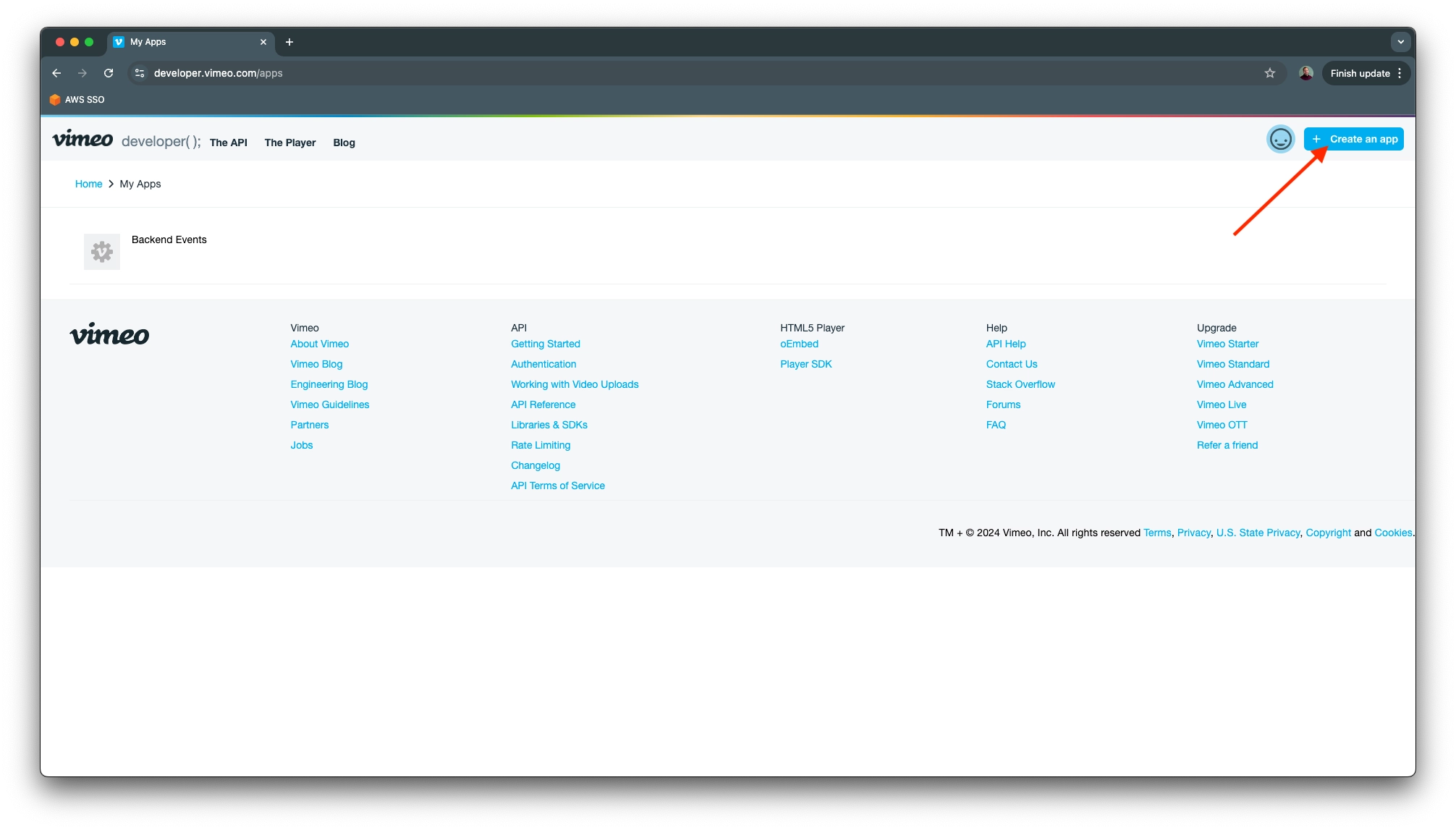Open the AWS SSO bookmark
Image resolution: width=1456 pixels, height=830 pixels.
77,100
